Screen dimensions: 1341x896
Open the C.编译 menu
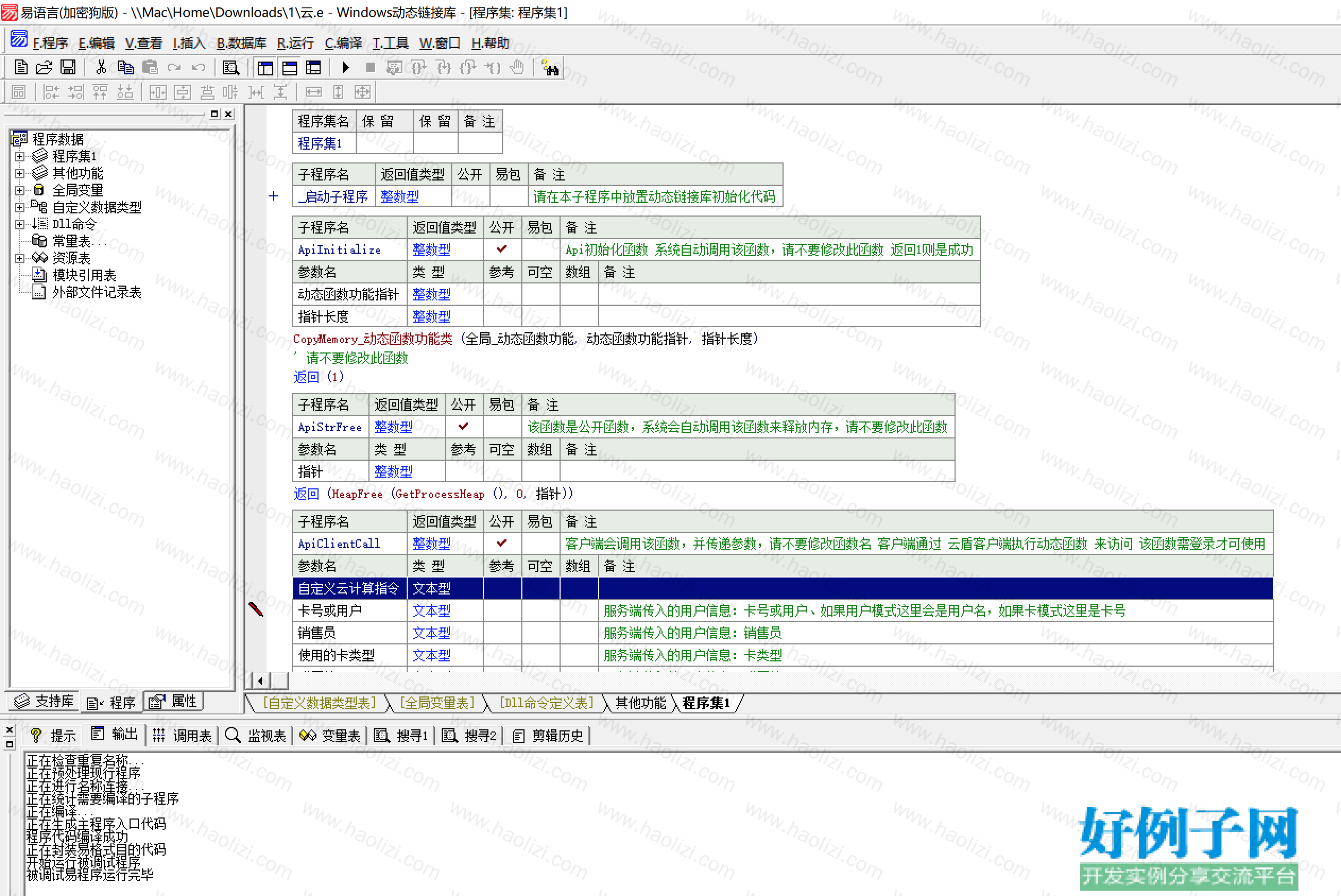343,43
